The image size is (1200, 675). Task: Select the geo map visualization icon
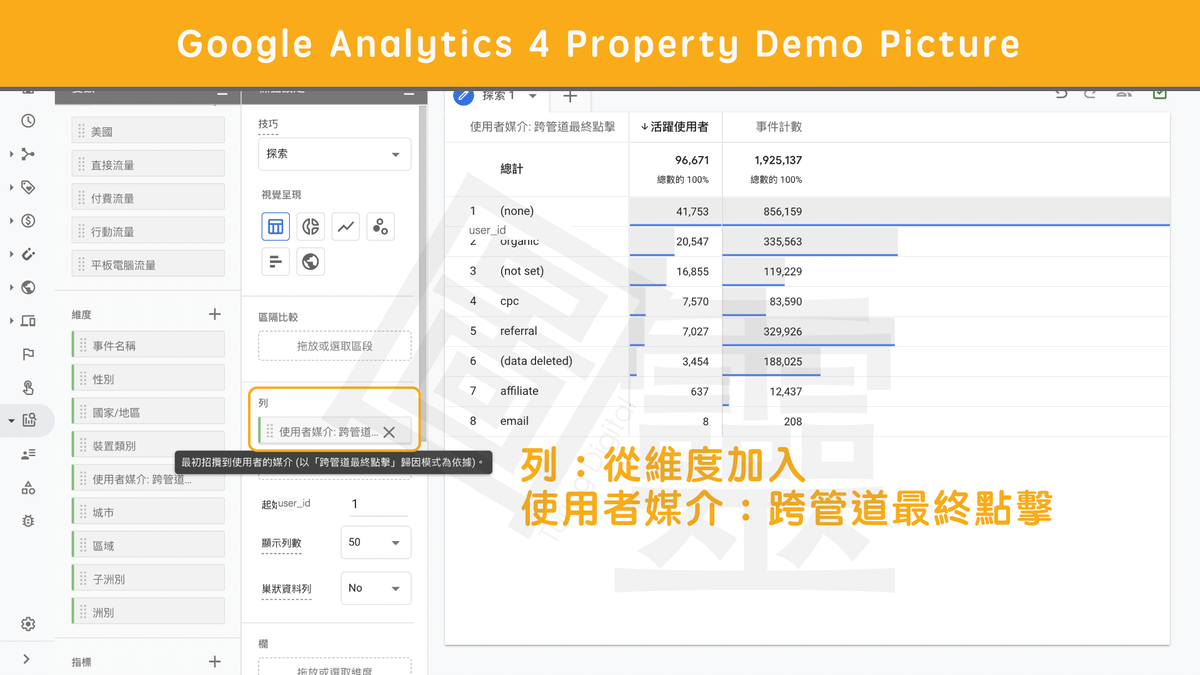point(311,262)
